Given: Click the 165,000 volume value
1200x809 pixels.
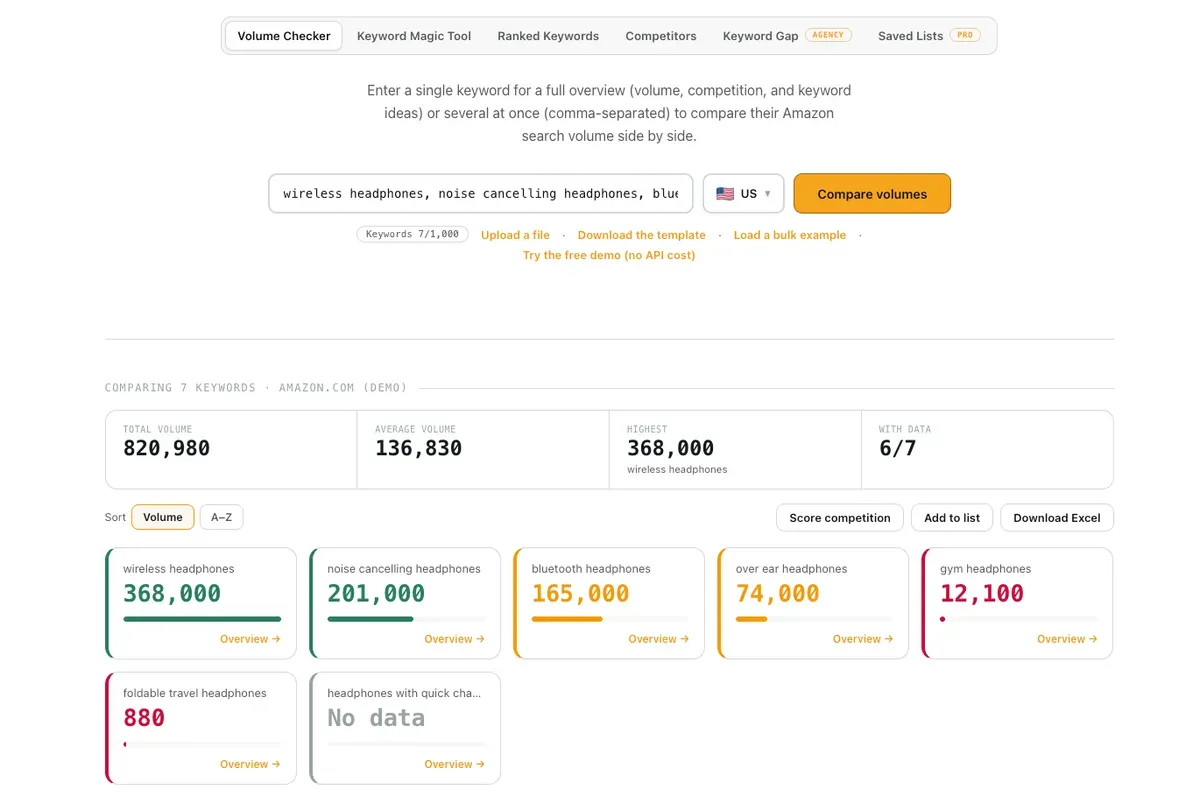Looking at the screenshot, I should point(580,593).
